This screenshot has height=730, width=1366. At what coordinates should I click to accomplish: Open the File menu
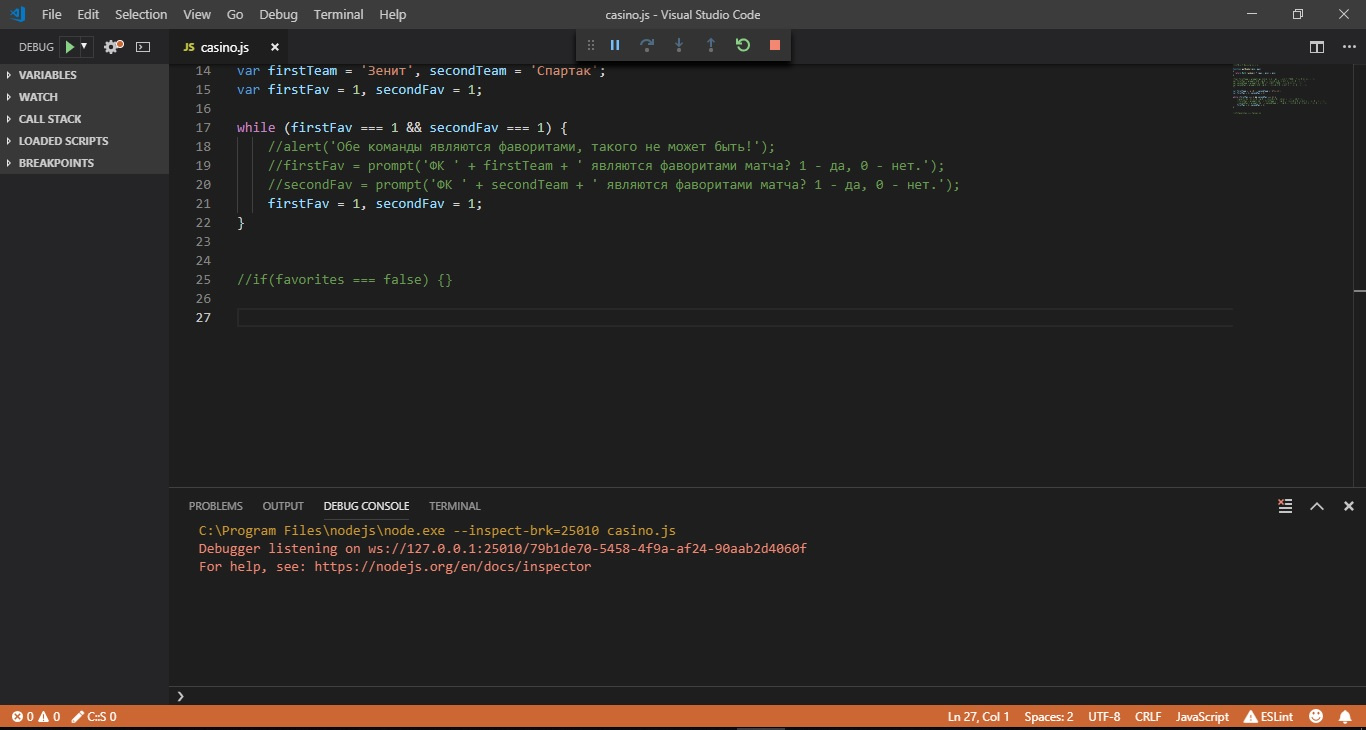coord(52,14)
